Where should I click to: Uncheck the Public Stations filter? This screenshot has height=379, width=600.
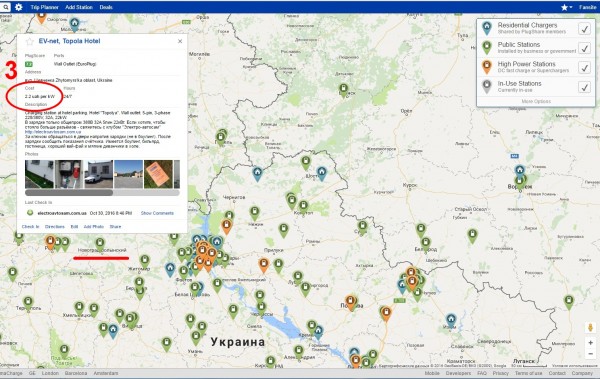pyautogui.click(x=584, y=48)
